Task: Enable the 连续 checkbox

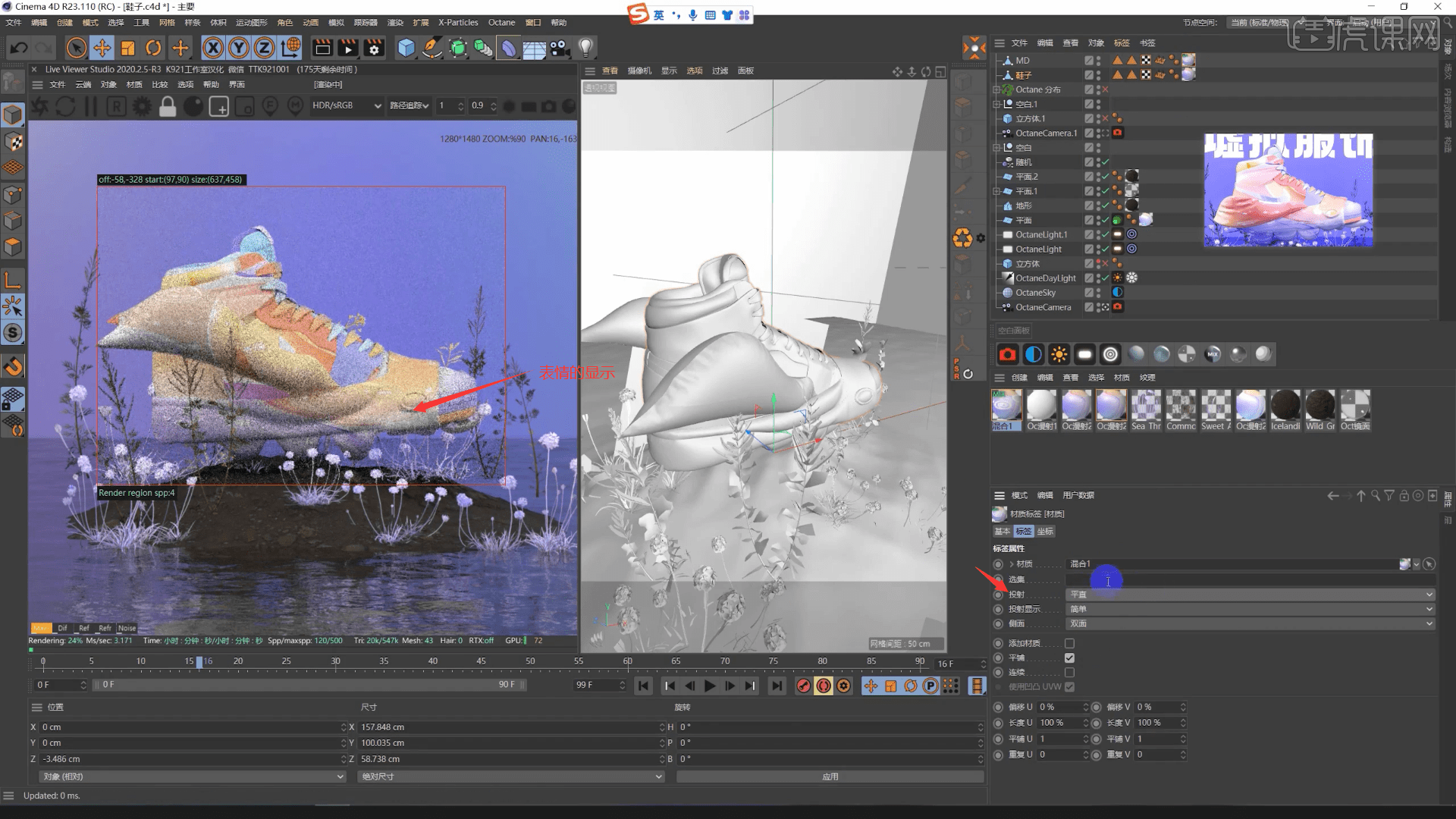Action: 1070,672
